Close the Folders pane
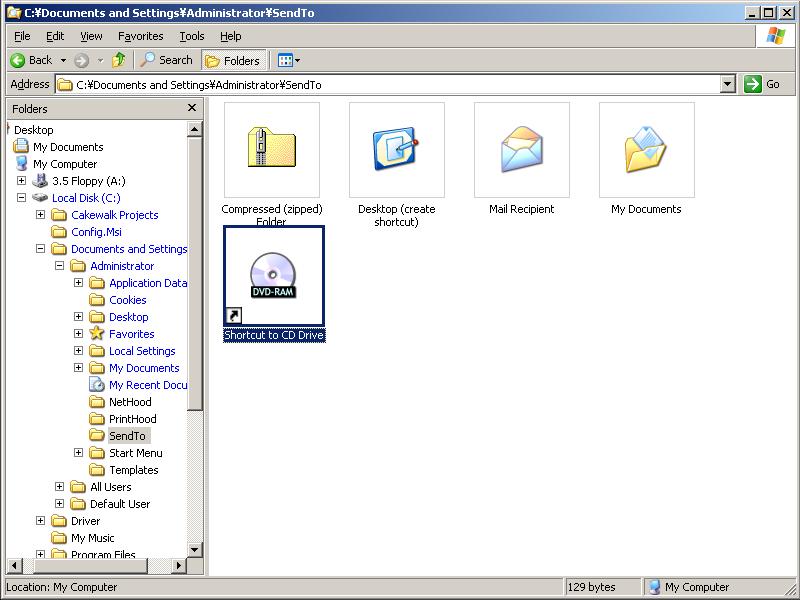Viewport: 800px width, 600px height. [x=192, y=108]
